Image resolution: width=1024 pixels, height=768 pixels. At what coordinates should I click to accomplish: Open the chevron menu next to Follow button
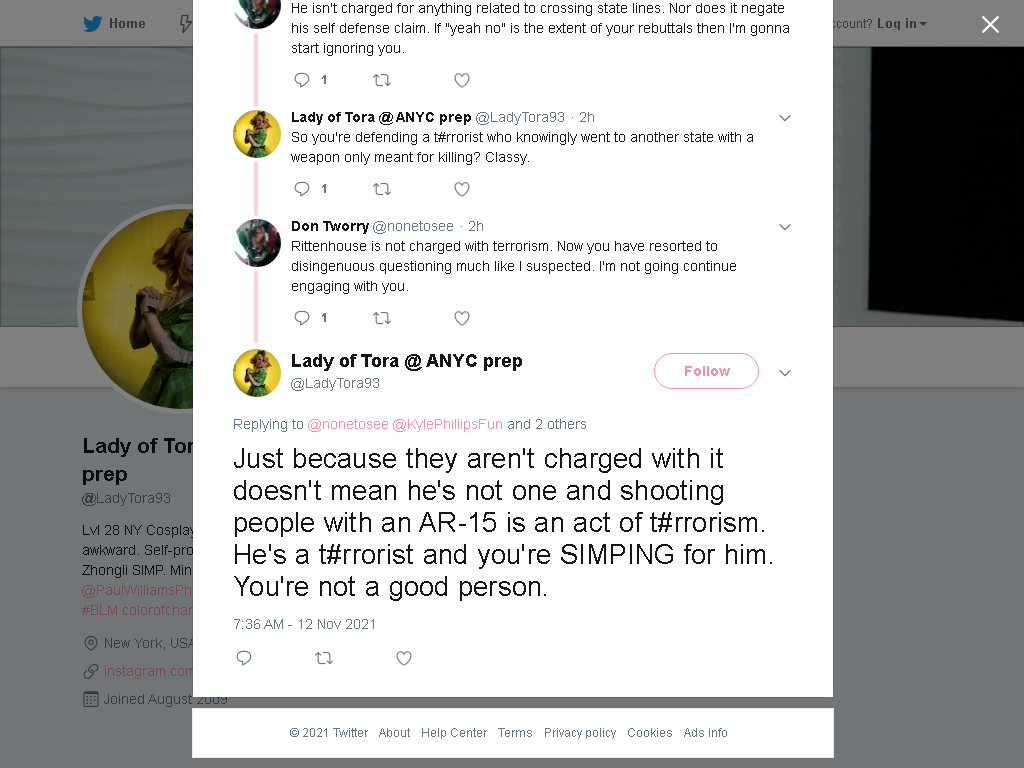pos(785,373)
